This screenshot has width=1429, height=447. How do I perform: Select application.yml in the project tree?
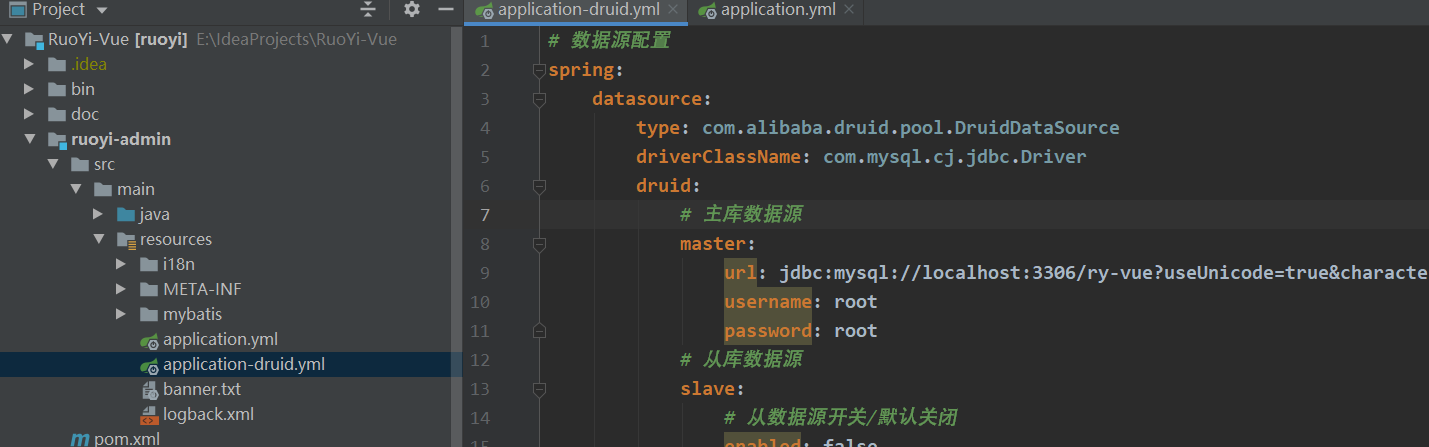[x=221, y=340]
